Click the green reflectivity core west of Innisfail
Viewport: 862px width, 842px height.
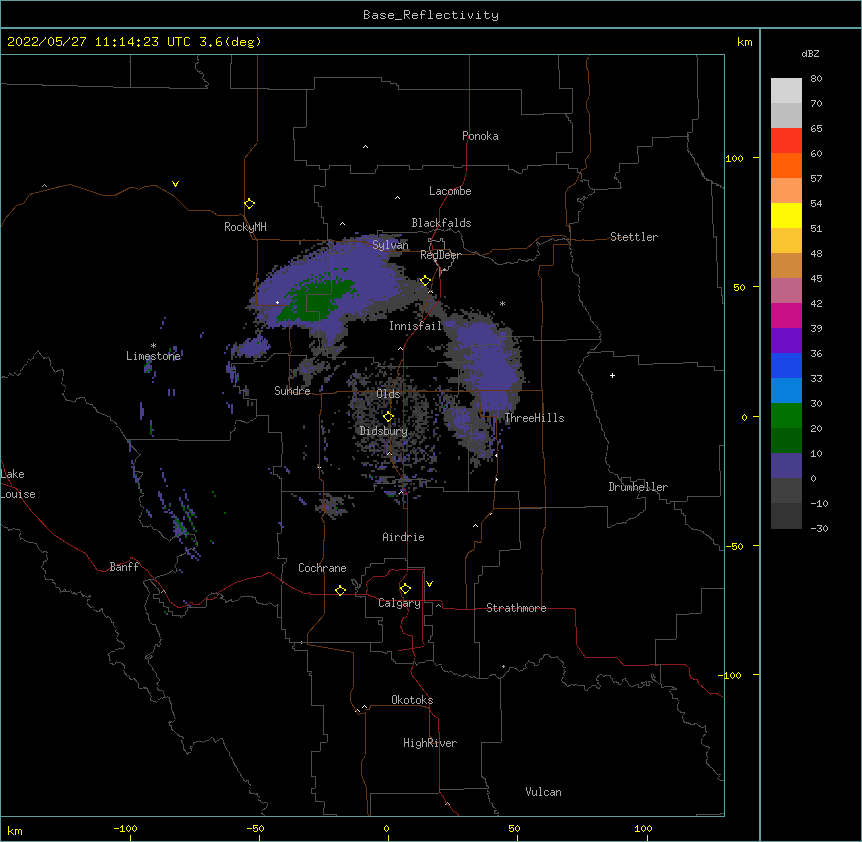click(x=319, y=301)
